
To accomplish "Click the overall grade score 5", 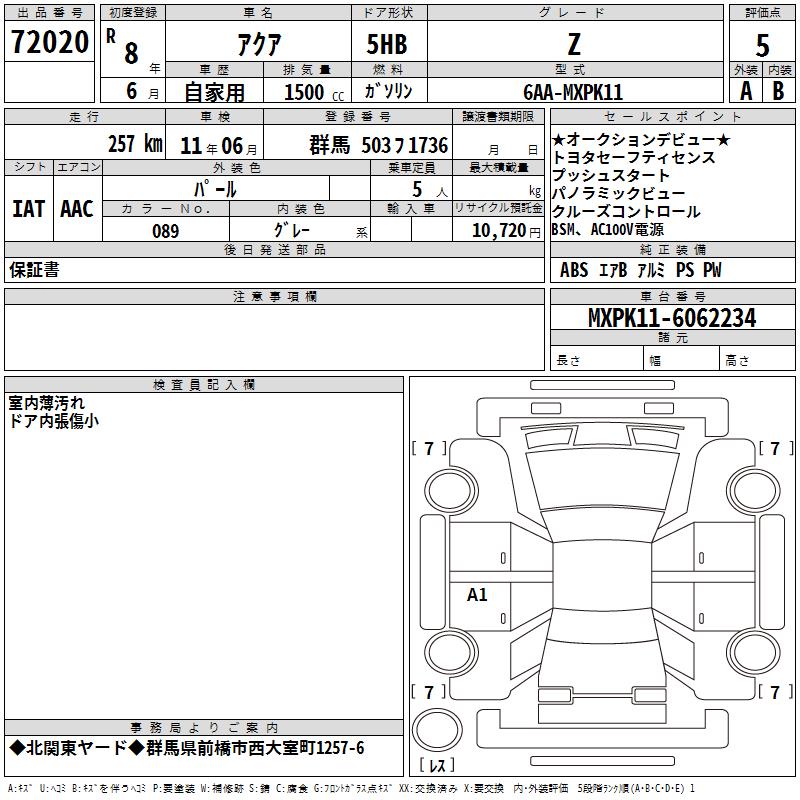I will click(762, 45).
